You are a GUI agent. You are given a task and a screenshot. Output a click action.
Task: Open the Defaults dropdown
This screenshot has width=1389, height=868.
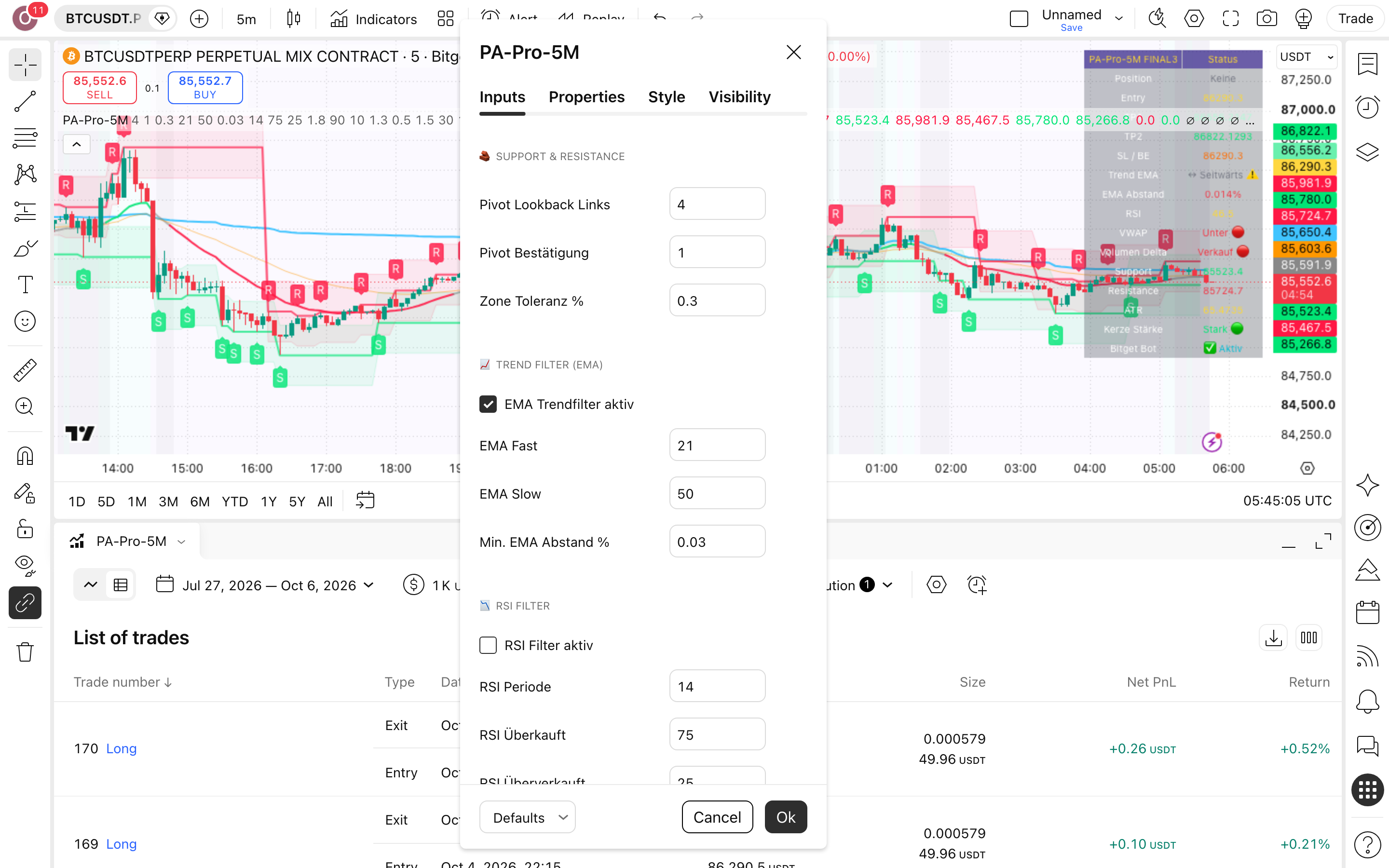point(528,817)
